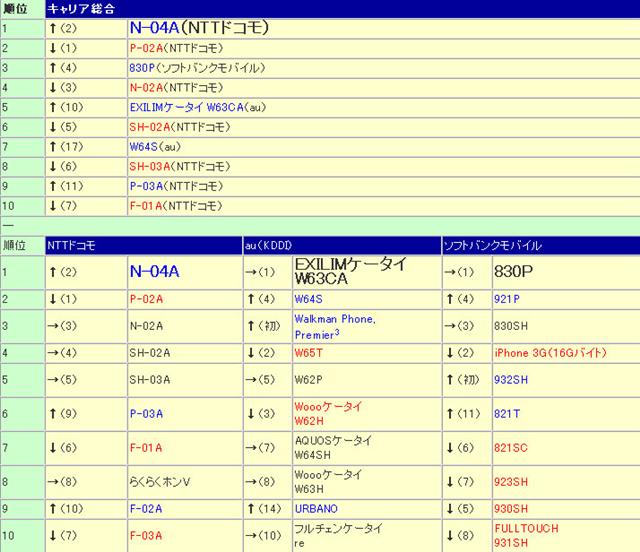The width and height of the screenshot is (640, 552).
Task: Click W65T in the au column
Action: 309,353
